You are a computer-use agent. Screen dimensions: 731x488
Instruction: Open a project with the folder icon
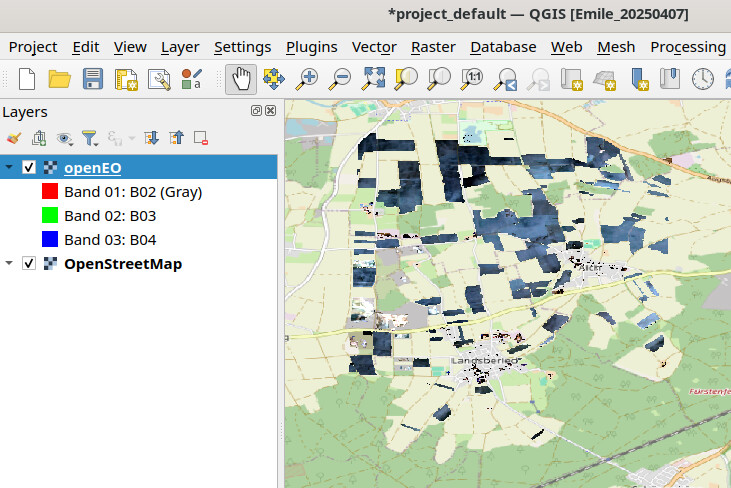[x=59, y=78]
